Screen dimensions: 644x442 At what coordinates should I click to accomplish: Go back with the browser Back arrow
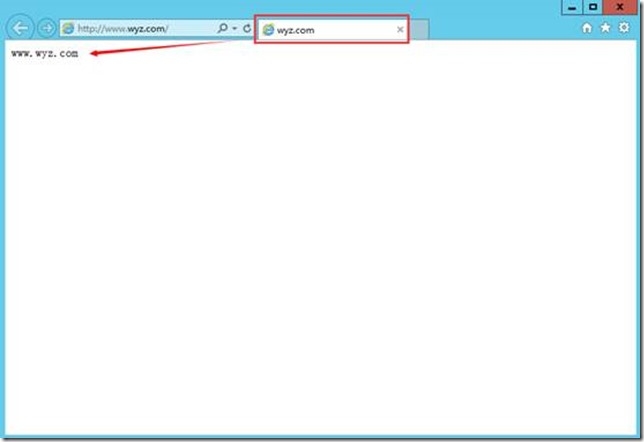[20, 28]
